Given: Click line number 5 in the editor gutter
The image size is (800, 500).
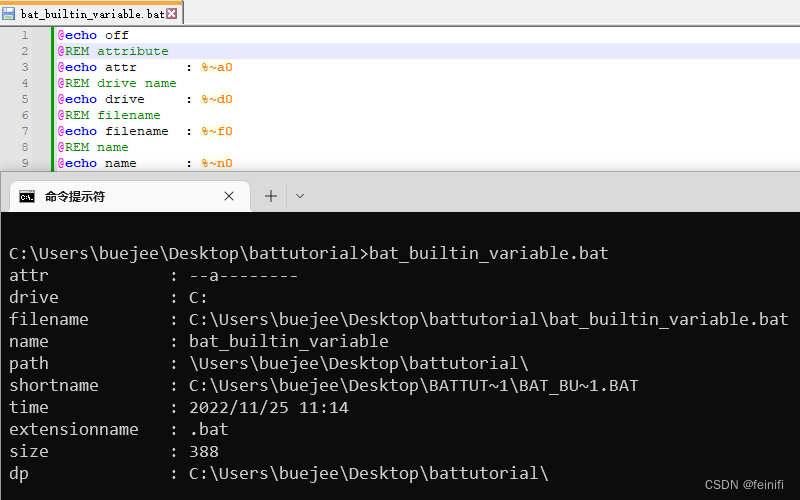Looking at the screenshot, I should 24,99.
